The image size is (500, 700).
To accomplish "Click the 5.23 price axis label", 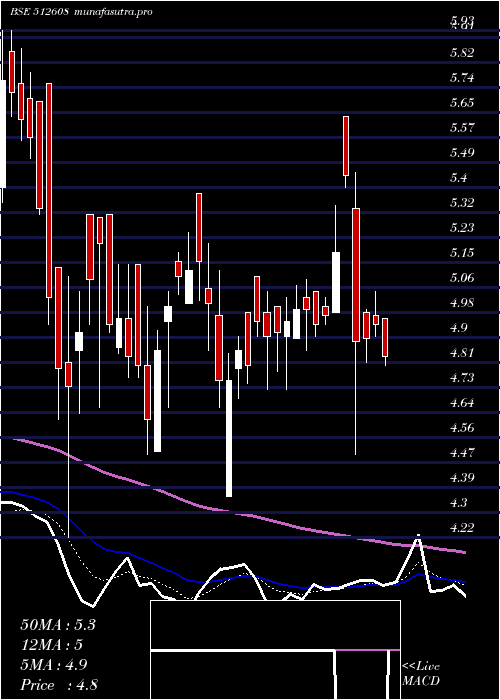I will tap(462, 228).
